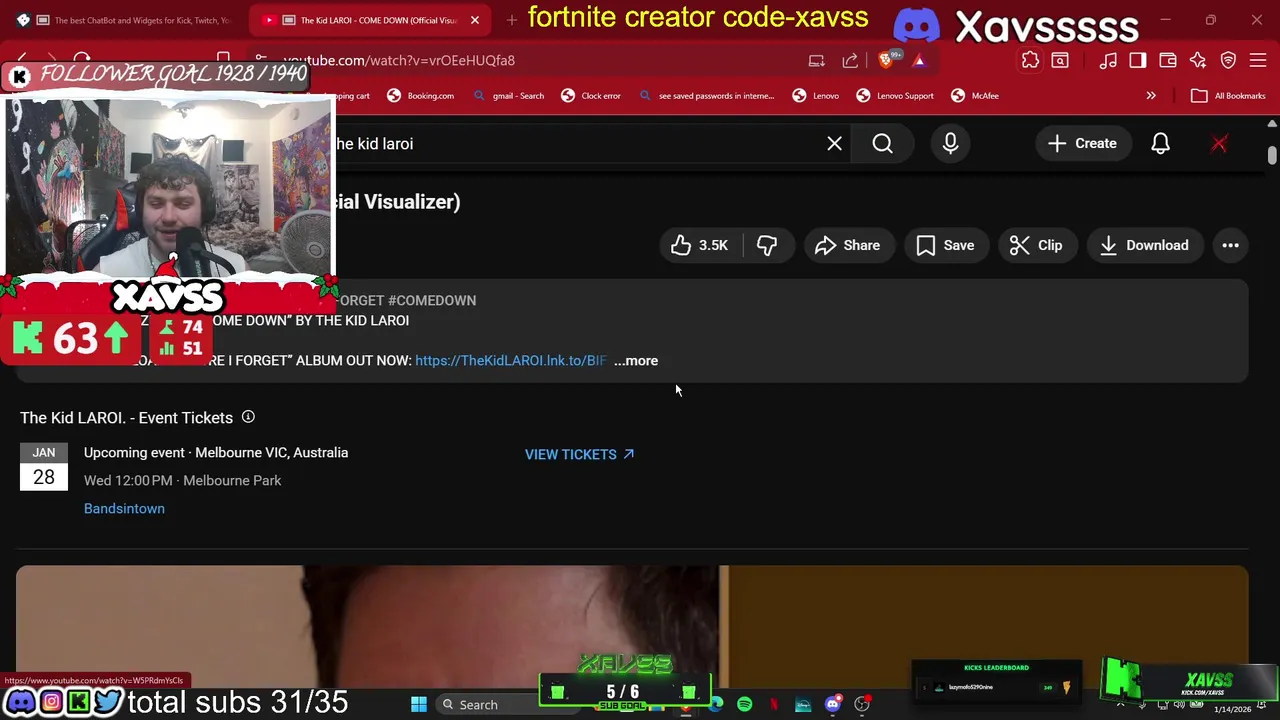This screenshot has width=1280, height=720.
Task: Open McAfee bookmark
Action: tap(975, 96)
